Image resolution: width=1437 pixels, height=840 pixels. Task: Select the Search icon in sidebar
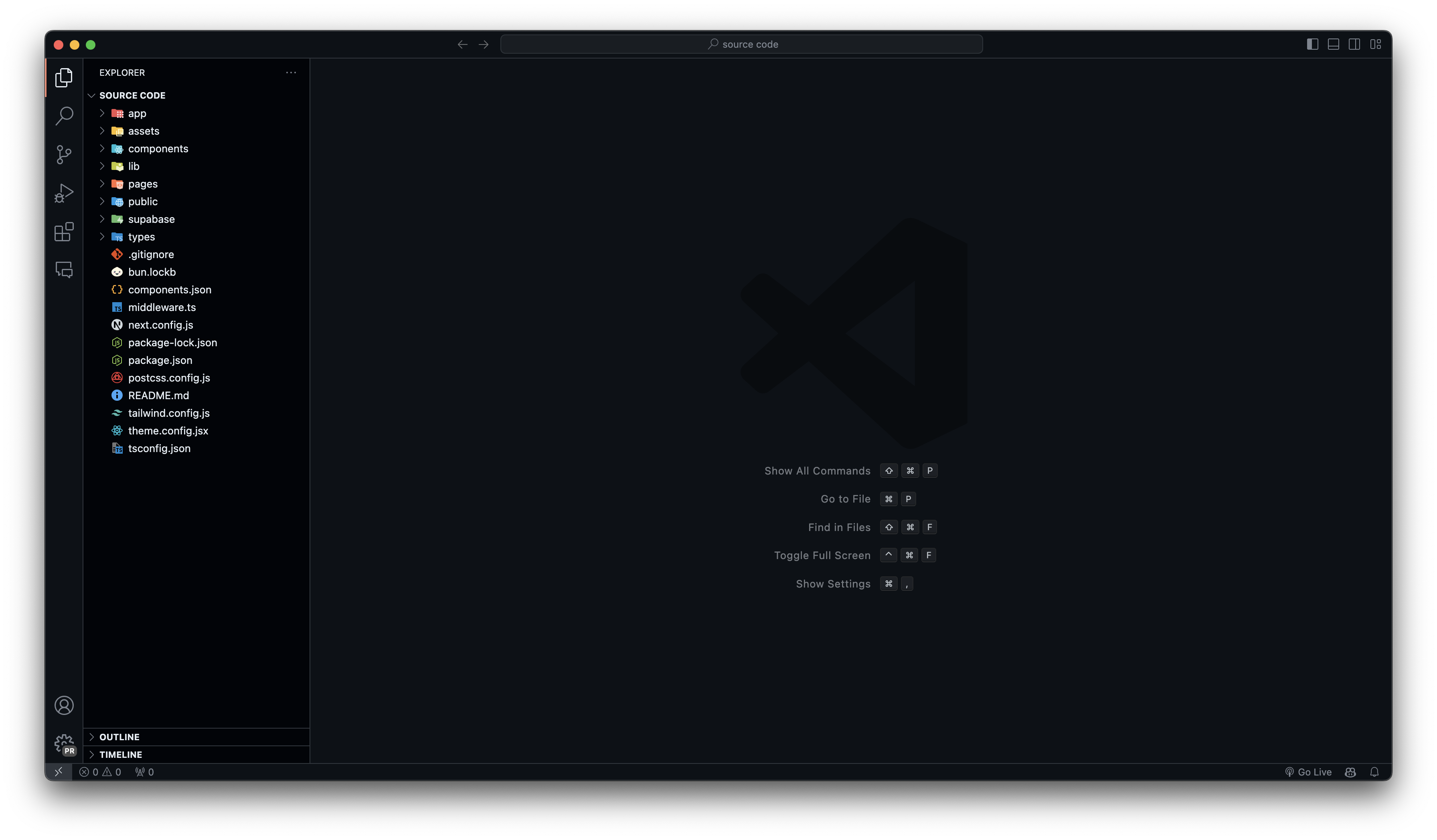pos(63,116)
